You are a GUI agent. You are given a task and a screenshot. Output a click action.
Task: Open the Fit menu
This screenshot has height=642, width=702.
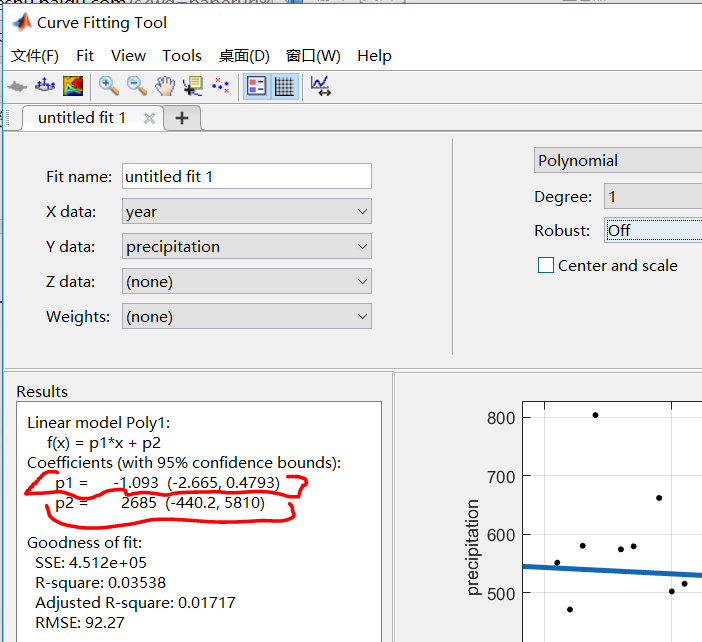pyautogui.click(x=85, y=56)
